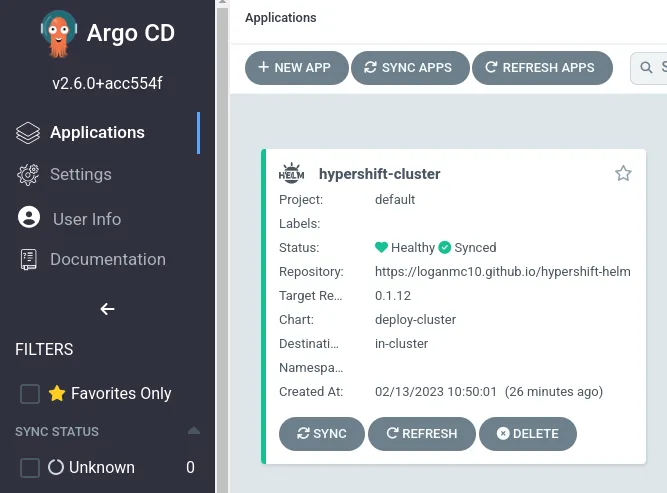The width and height of the screenshot is (667, 493).
Task: Open Settings in the sidebar
Action: tap(81, 174)
